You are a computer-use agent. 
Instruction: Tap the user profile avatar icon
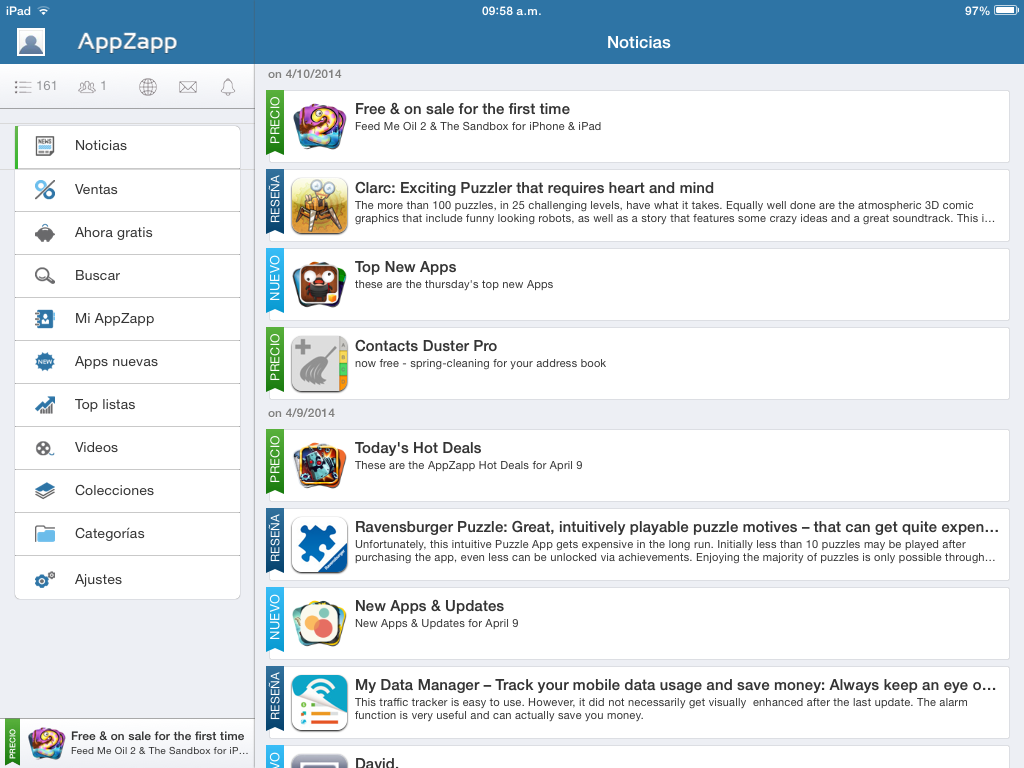(31, 42)
